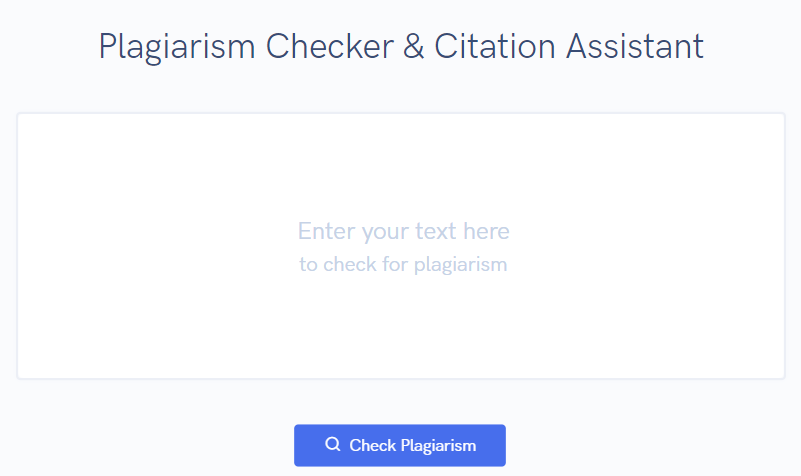Click 'plagiarism' in the placeholder subtitle
Image resolution: width=801 pixels, height=476 pixels.
click(460, 265)
